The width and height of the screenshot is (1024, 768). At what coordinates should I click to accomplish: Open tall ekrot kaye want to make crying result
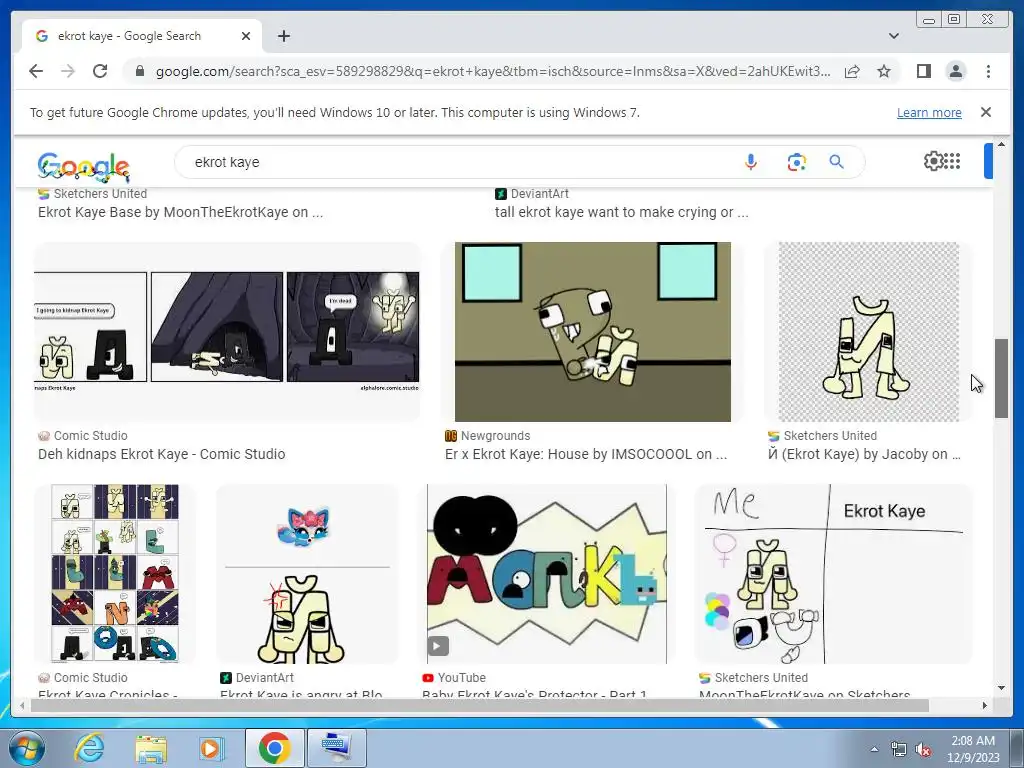[x=621, y=212]
